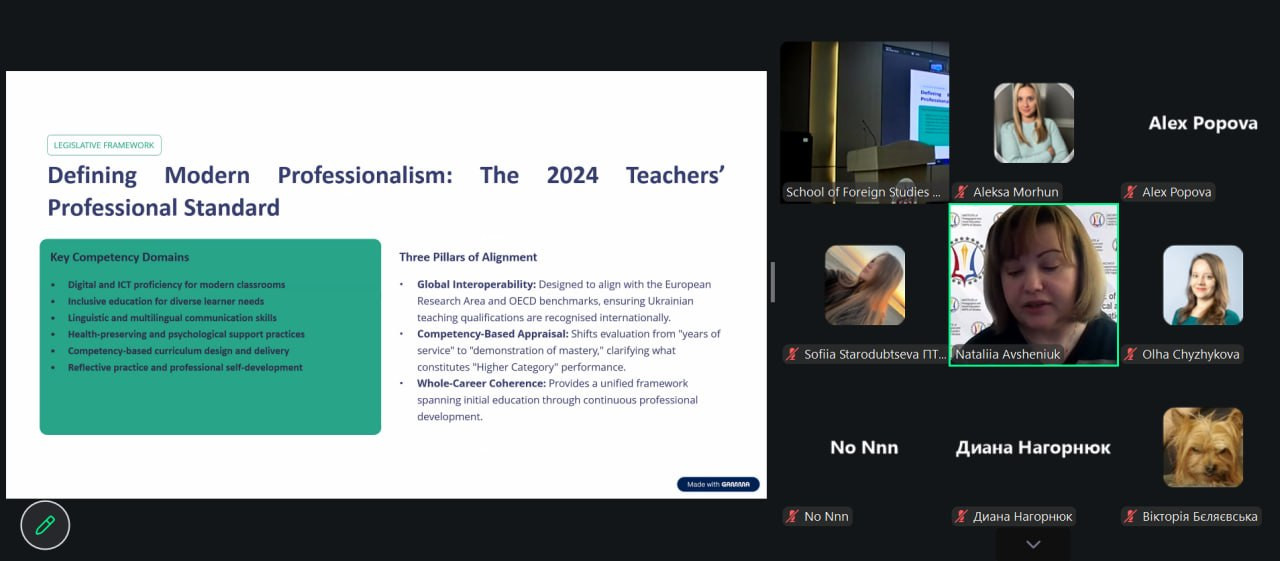Select the Alex Popova name tile
The height and width of the screenshot is (561, 1280).
pyautogui.click(x=1202, y=123)
